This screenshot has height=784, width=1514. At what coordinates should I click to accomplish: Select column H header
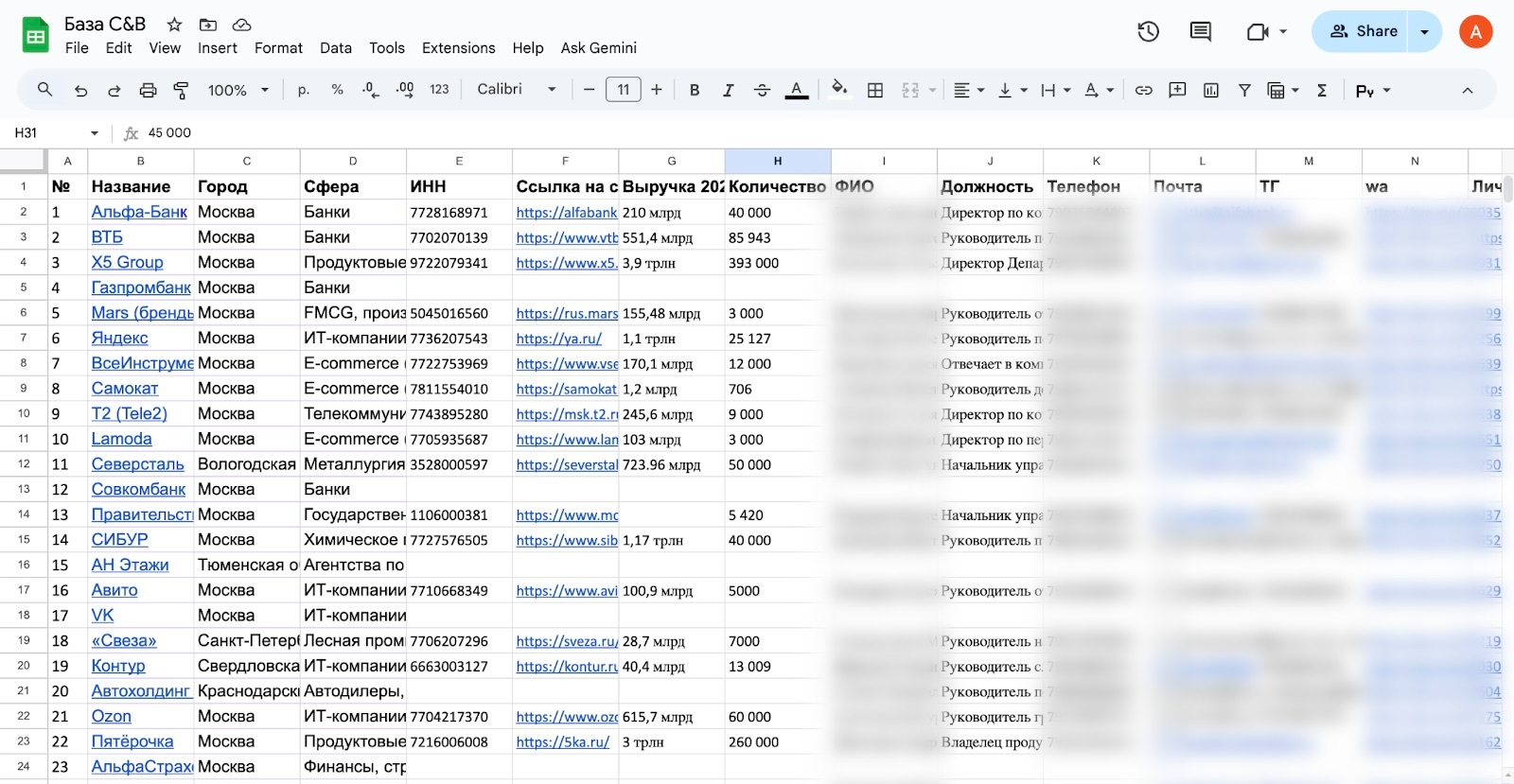click(778, 161)
